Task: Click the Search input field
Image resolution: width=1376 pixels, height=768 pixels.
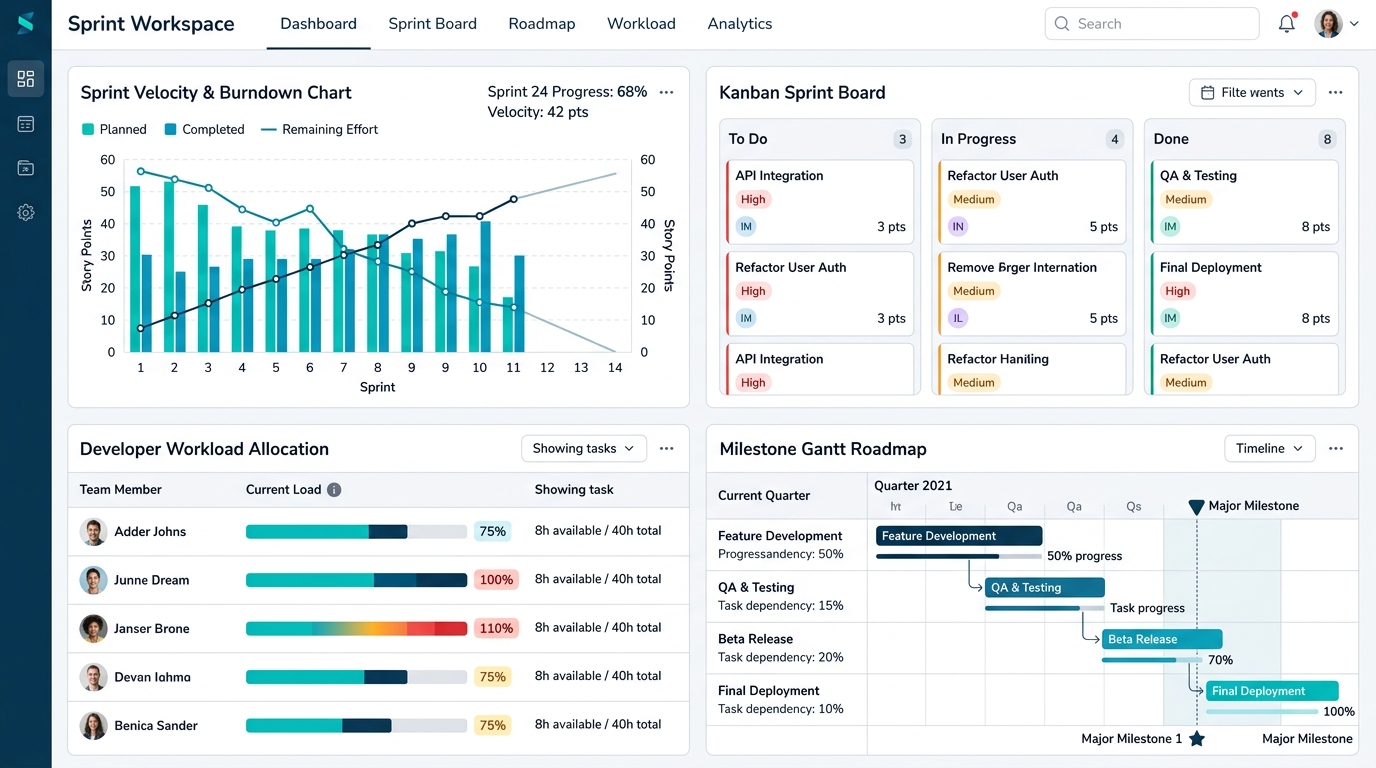Action: pos(1152,24)
